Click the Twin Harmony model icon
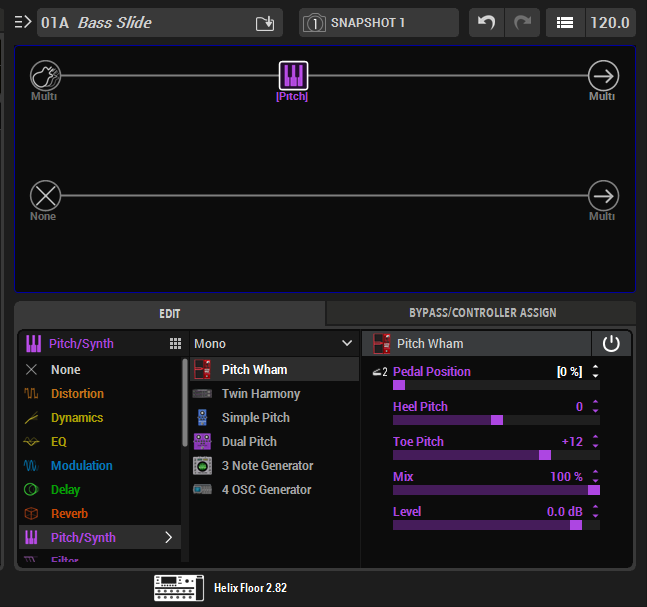 (203, 394)
